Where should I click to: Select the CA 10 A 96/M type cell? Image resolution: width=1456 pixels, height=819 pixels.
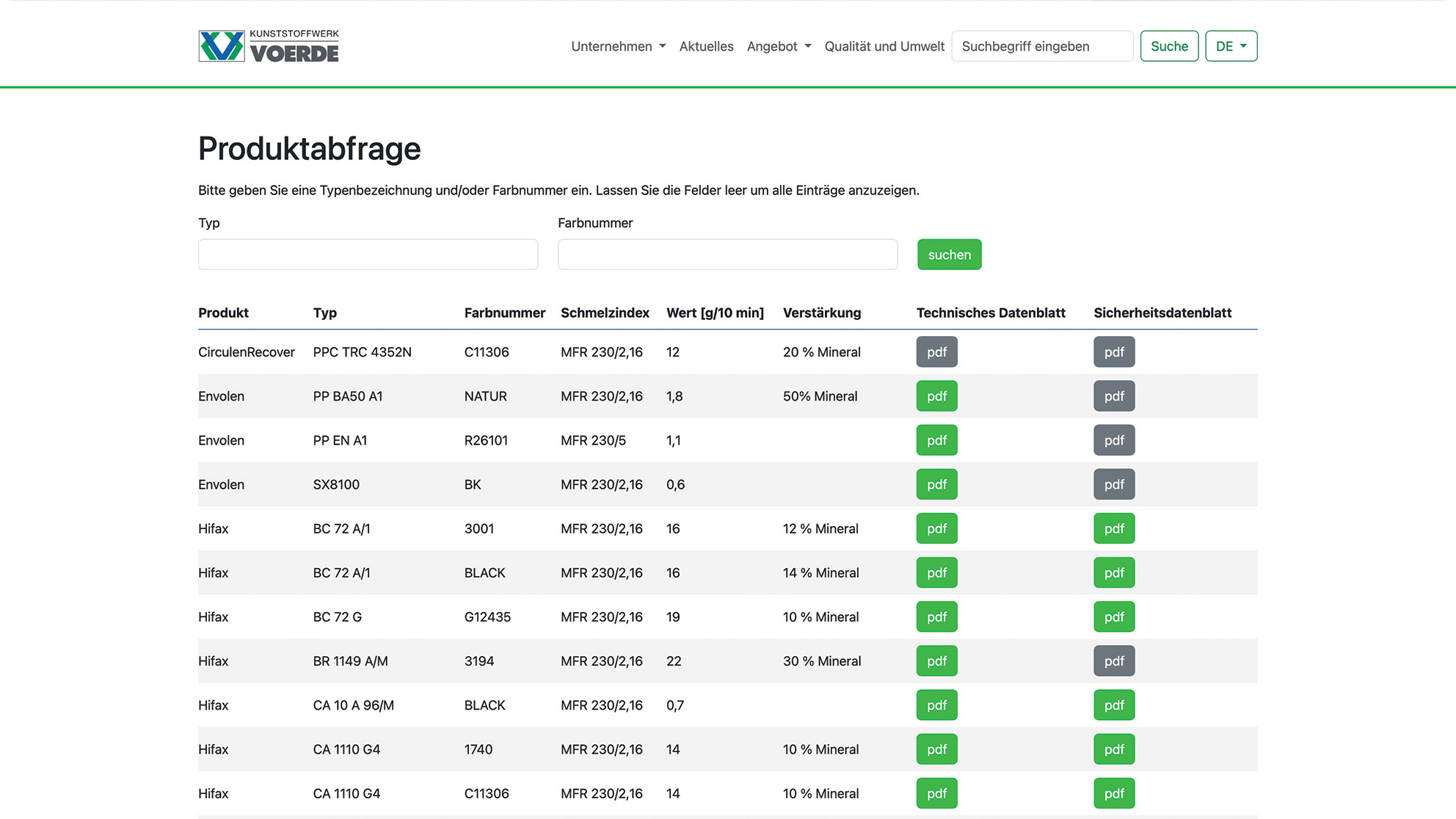[x=353, y=705]
